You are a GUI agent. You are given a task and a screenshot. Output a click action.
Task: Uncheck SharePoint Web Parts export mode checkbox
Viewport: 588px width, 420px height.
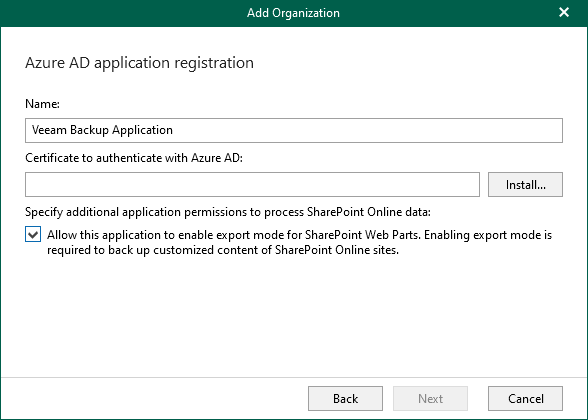33,235
